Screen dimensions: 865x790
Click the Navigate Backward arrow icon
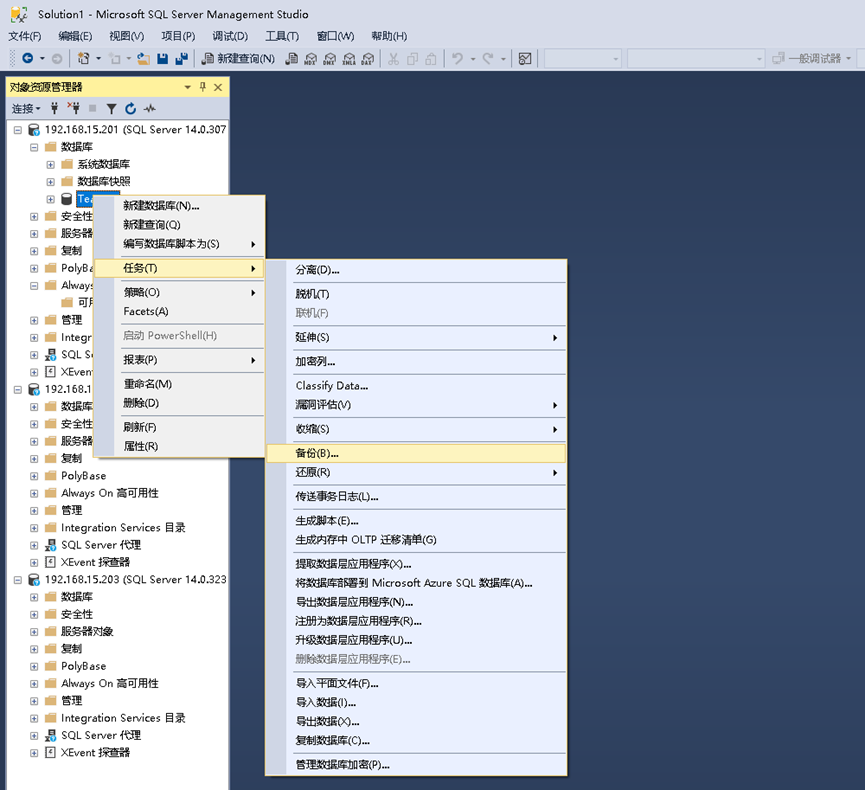(28, 58)
